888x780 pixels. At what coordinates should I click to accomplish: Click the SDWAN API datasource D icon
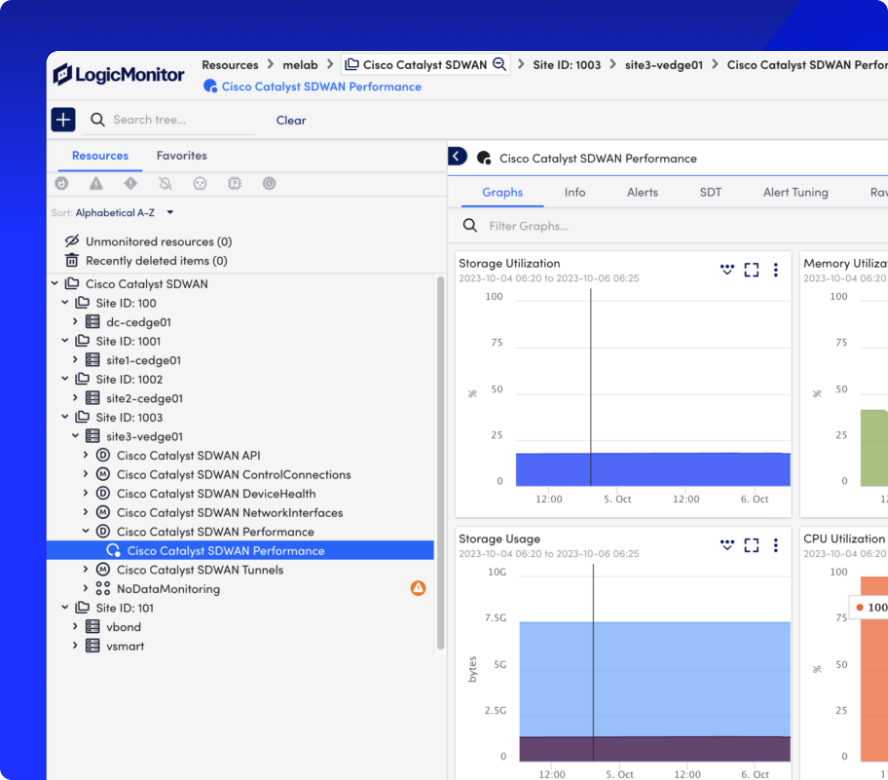[x=103, y=455]
